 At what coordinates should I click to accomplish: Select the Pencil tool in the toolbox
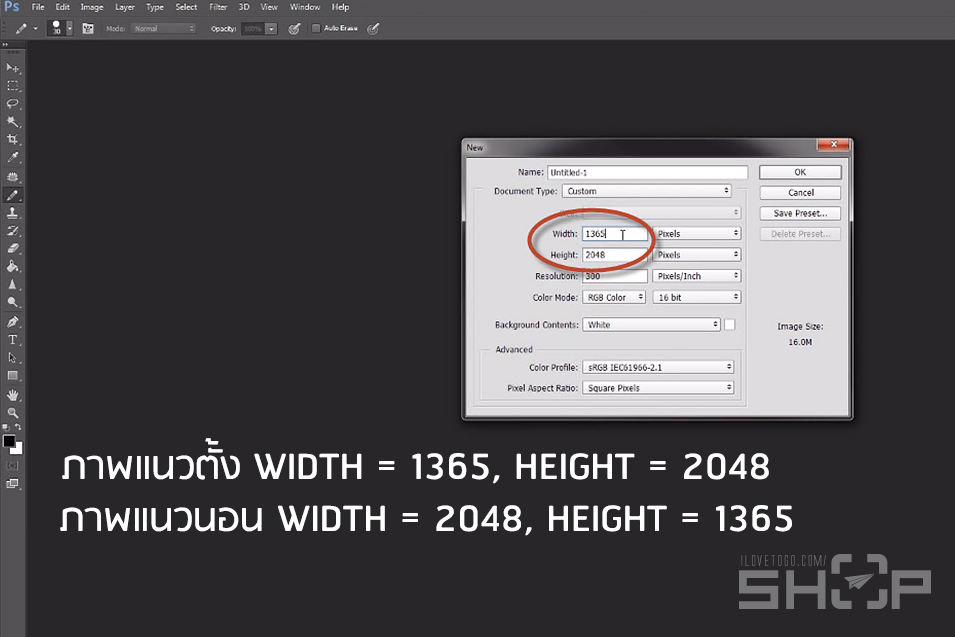(x=12, y=195)
